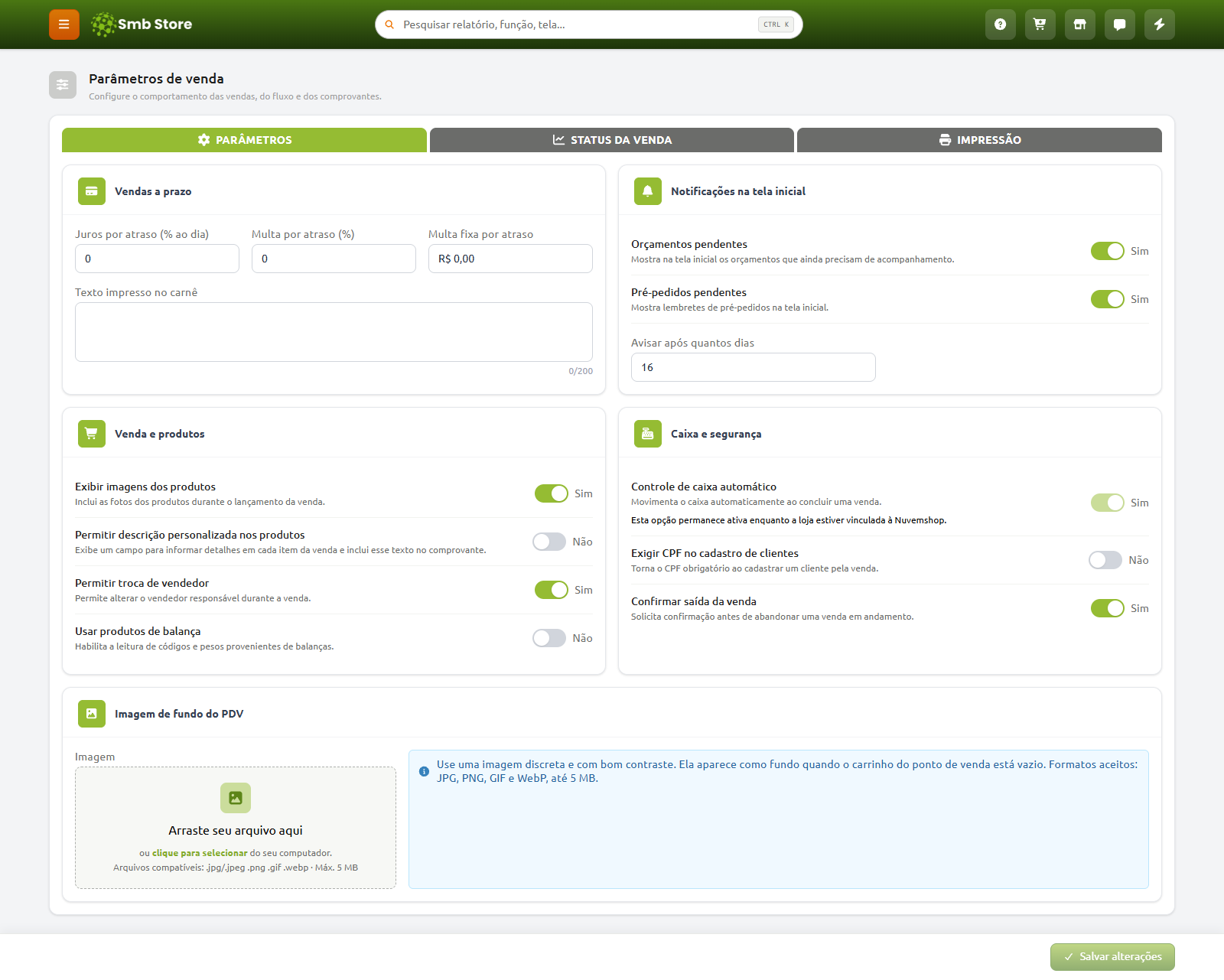Open the shopping cart icon in header
Viewport: 1224px width, 980px height.
[1040, 24]
